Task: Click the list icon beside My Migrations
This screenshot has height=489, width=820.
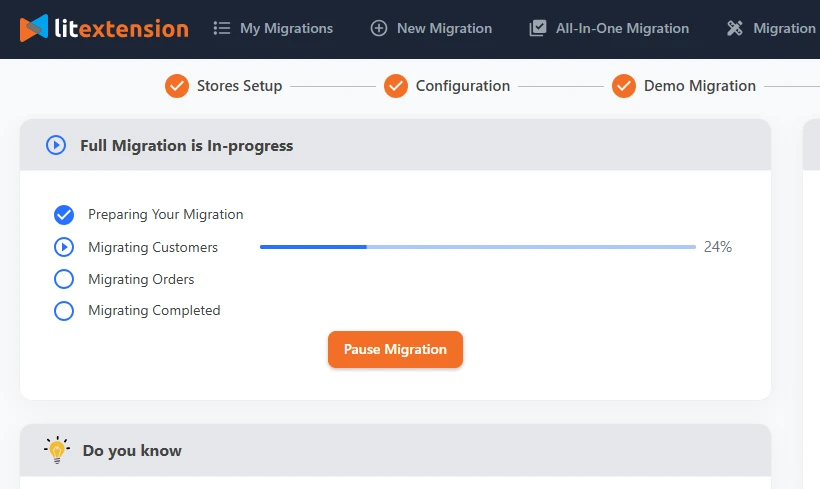Action: pos(222,28)
